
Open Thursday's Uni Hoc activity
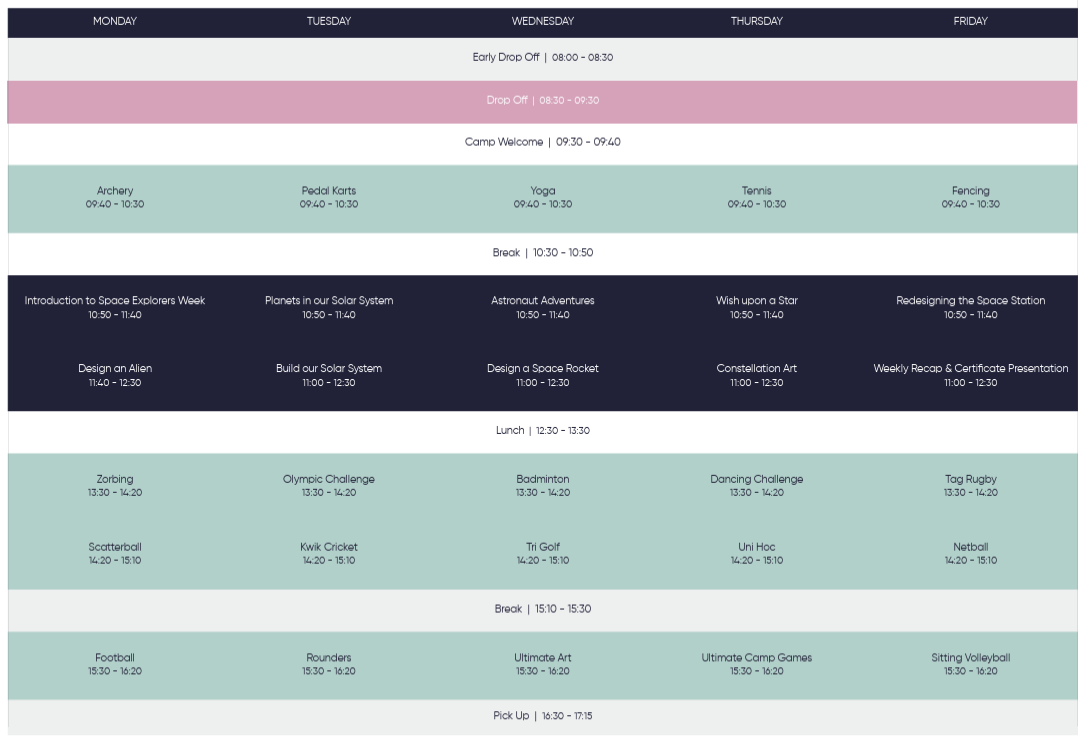point(756,553)
